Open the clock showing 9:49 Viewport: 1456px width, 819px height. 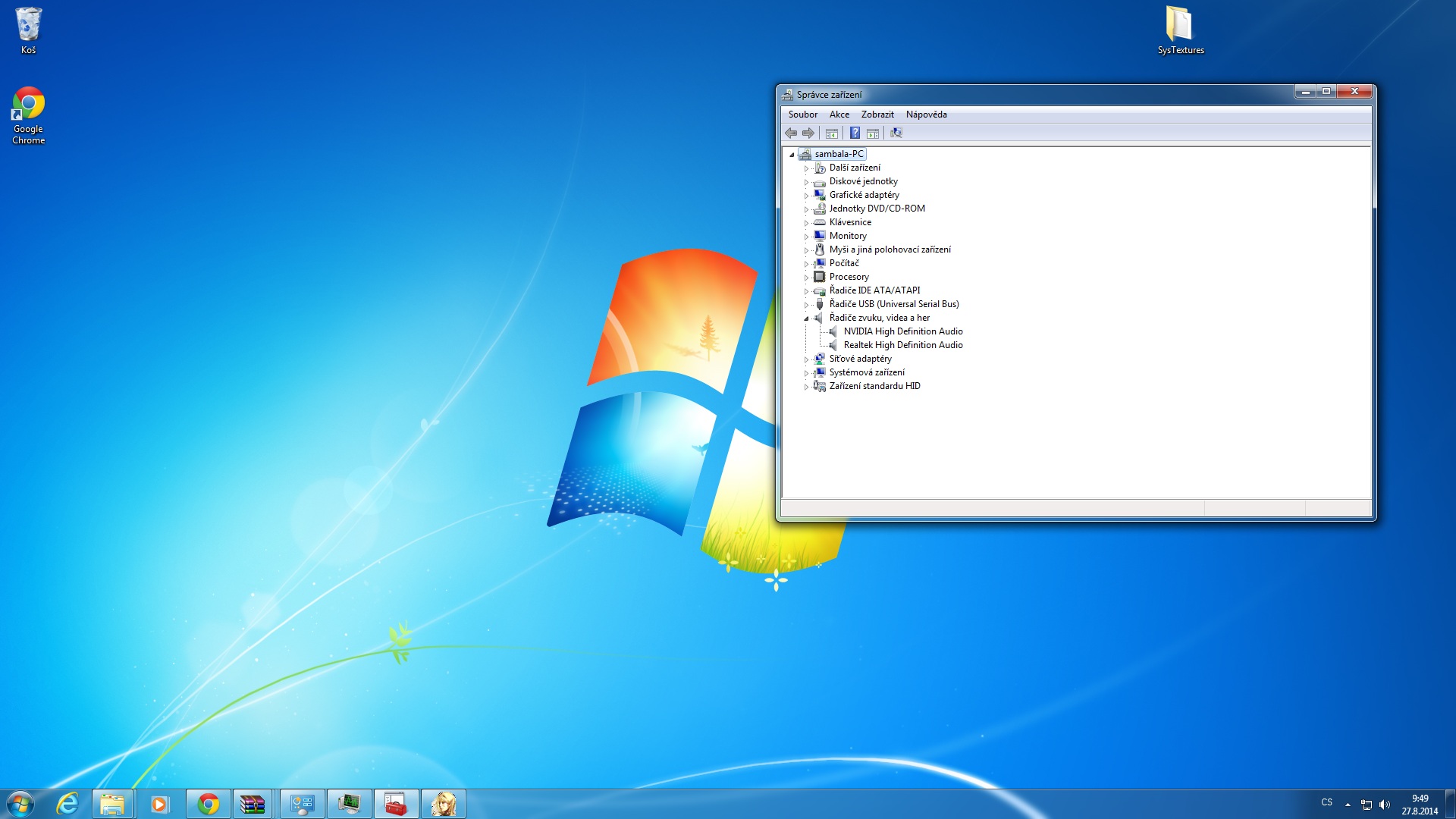1420,805
